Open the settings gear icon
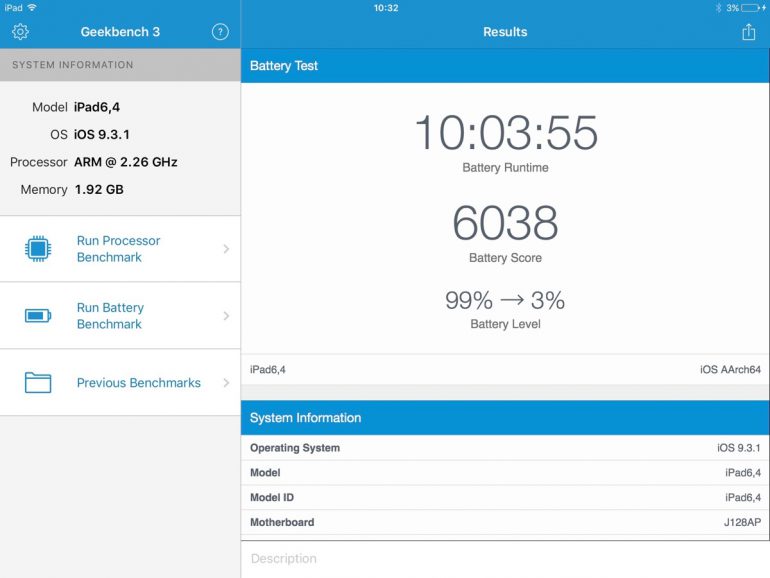770x578 pixels. point(20,32)
